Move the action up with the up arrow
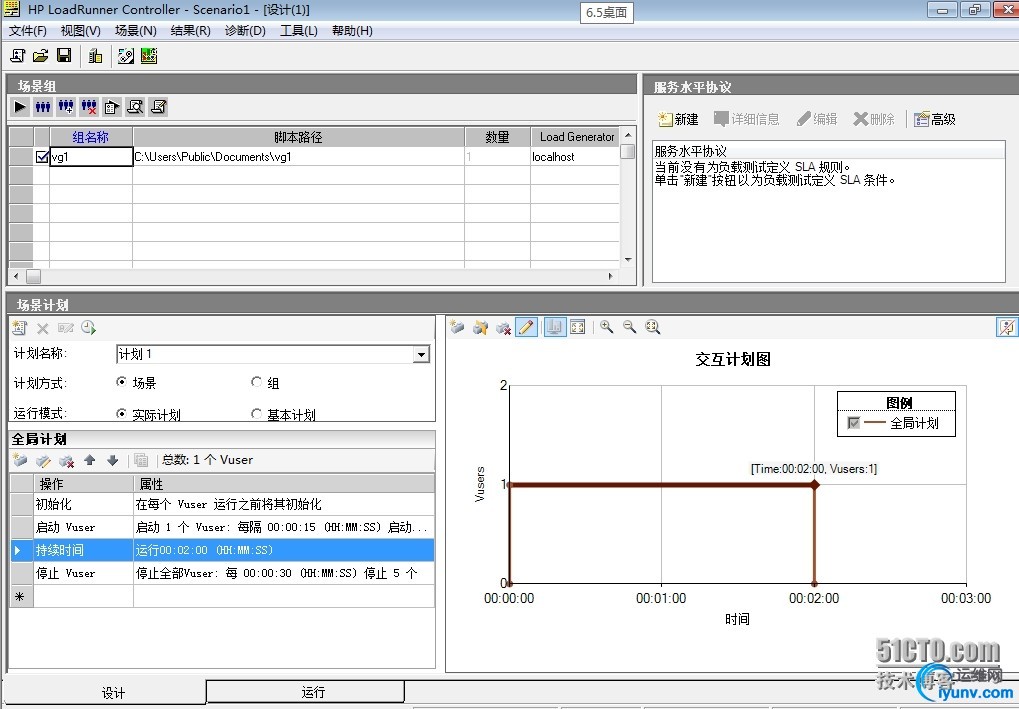This screenshot has height=709, width=1019. (x=90, y=460)
